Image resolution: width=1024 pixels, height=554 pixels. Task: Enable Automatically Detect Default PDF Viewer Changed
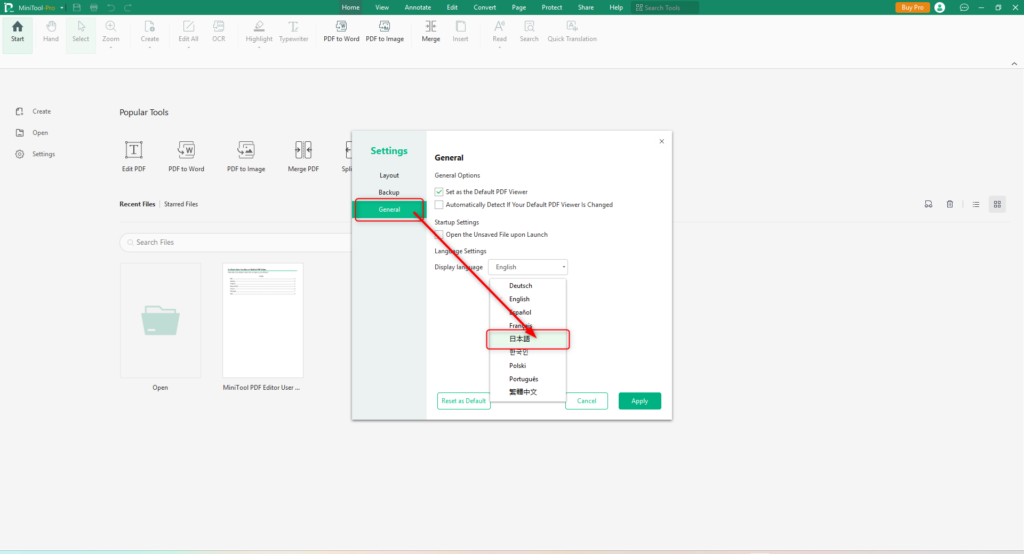point(439,204)
